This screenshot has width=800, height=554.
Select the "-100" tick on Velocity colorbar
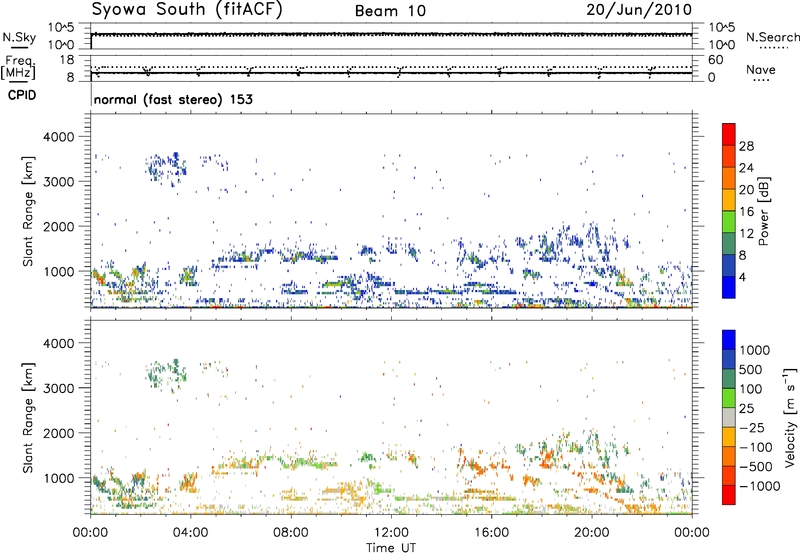[x=755, y=447]
